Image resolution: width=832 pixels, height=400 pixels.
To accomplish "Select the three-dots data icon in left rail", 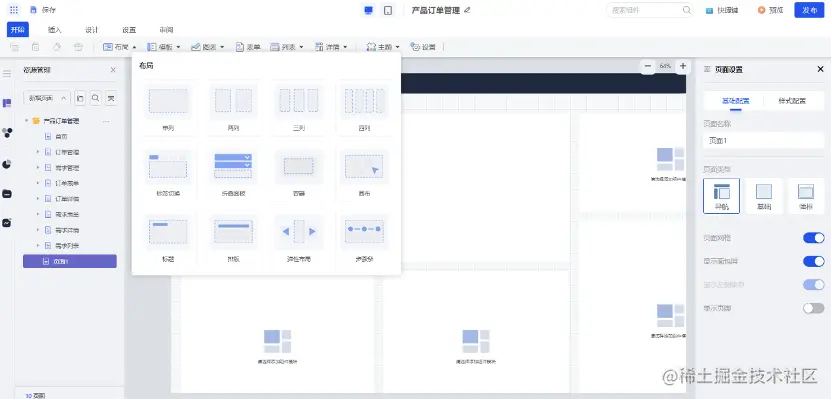I will 7,133.
